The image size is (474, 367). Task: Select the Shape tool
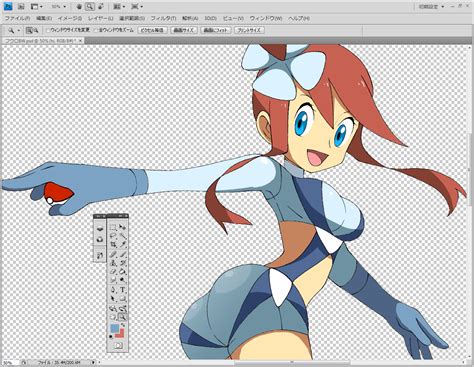coord(123,298)
